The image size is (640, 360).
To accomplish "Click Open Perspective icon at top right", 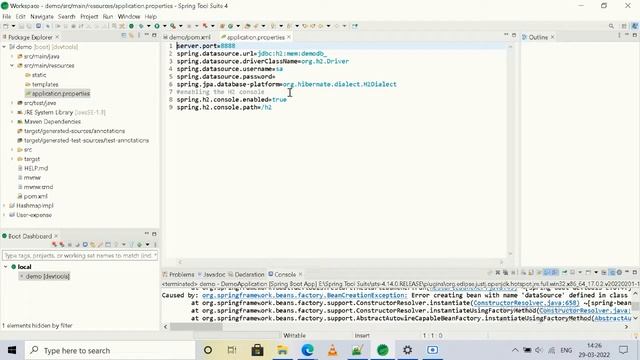I will point(624,26).
